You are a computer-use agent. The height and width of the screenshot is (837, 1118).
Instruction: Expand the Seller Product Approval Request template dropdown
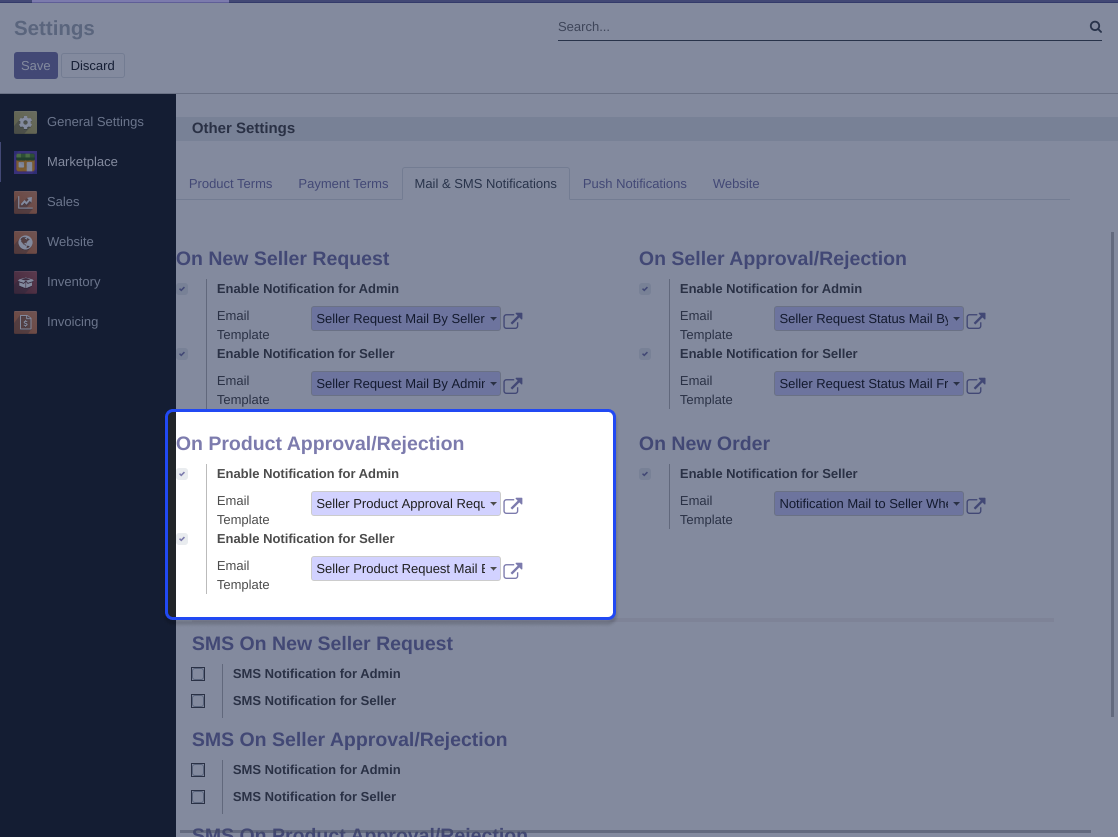405,504
